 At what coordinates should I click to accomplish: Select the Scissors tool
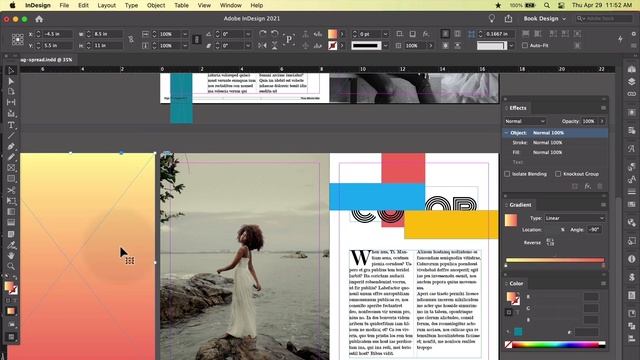tap(11, 190)
